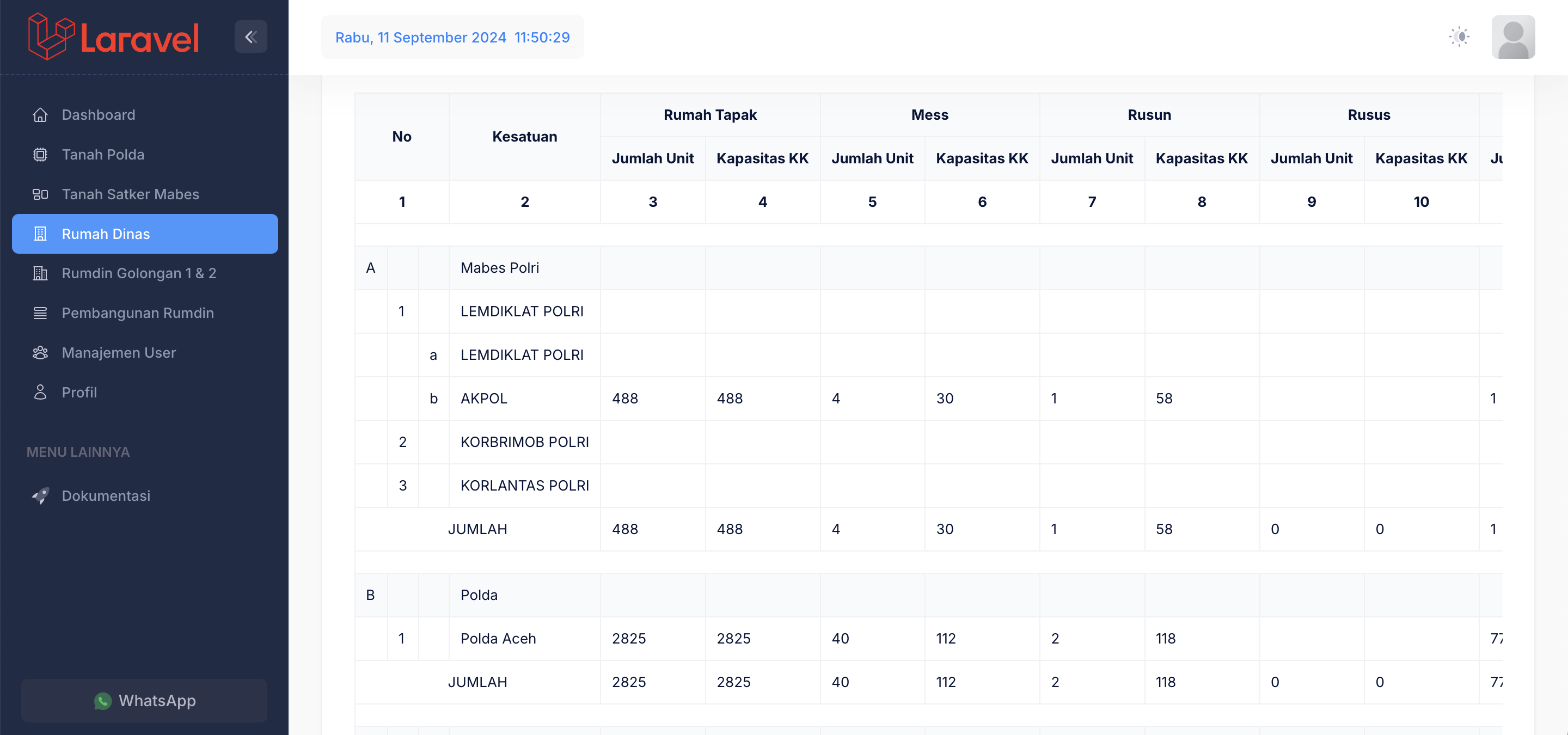Click the Laravel logo

pos(114,37)
